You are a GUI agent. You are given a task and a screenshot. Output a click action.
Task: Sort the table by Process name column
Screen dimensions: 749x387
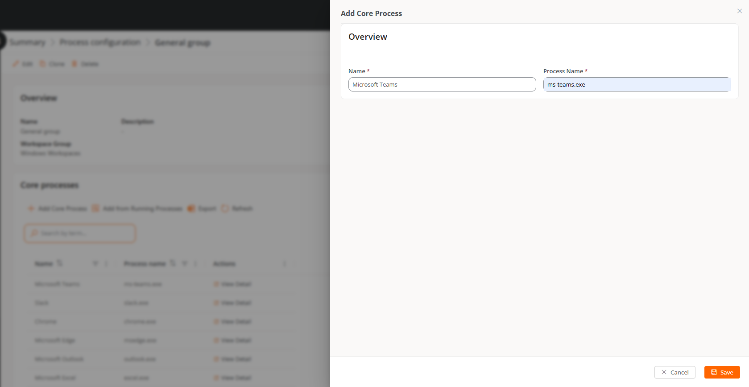coord(173,263)
